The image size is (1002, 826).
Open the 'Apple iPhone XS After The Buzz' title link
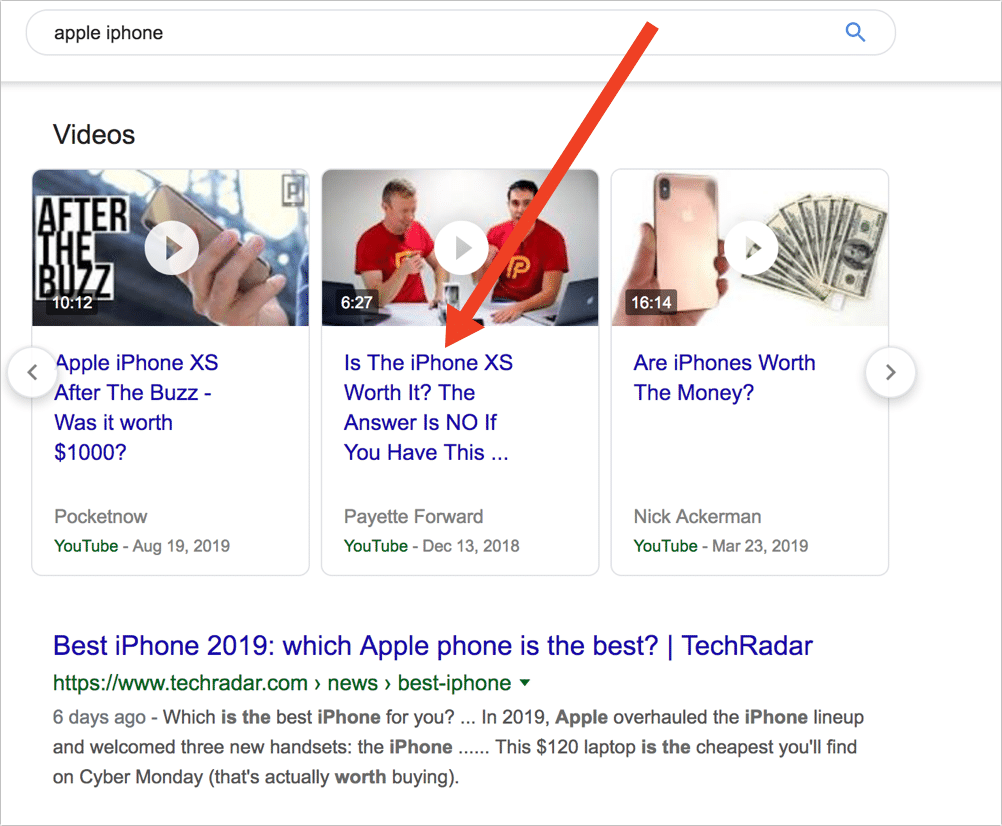coord(136,408)
